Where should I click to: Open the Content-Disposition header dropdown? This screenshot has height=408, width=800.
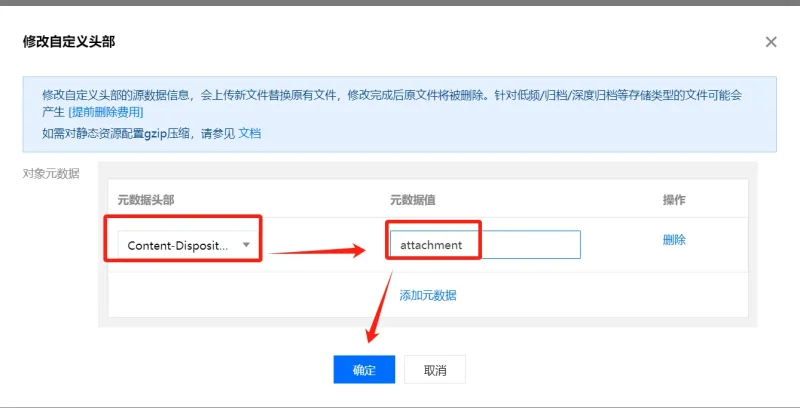point(188,245)
